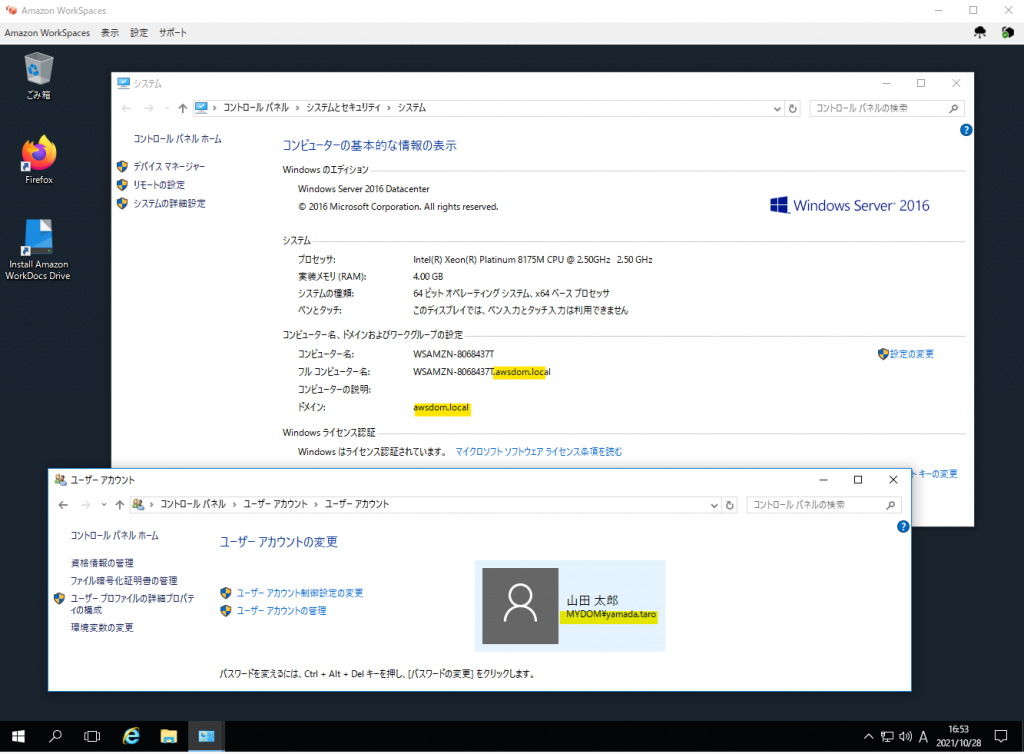This screenshot has height=754, width=1024.
Task: Click the Windows Start button
Action: (x=18, y=736)
